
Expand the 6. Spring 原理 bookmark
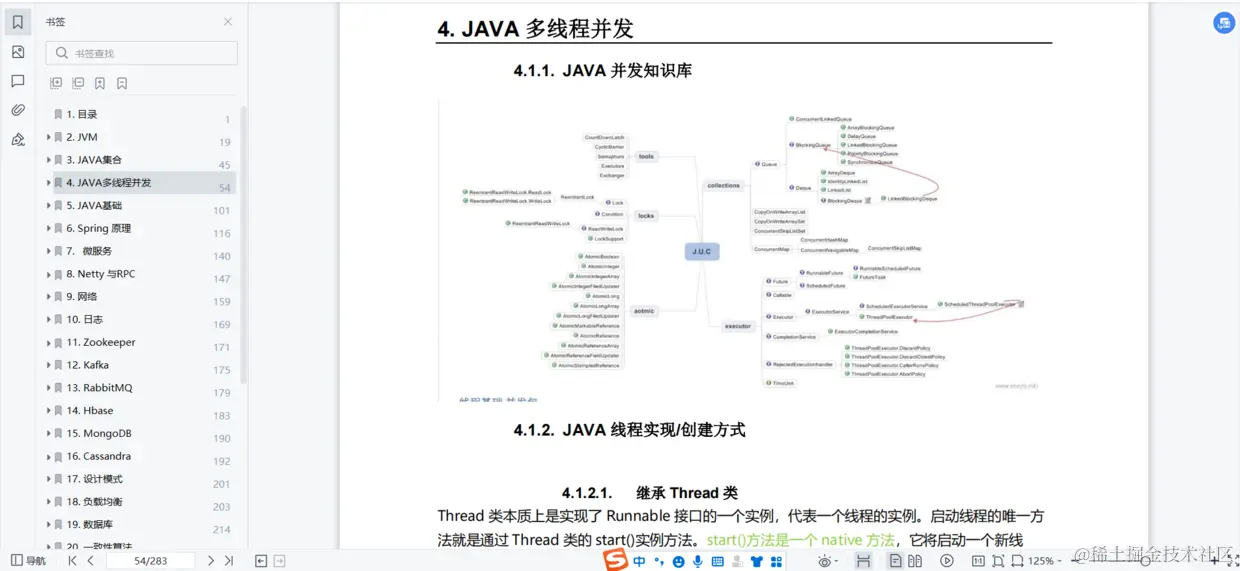point(48,229)
